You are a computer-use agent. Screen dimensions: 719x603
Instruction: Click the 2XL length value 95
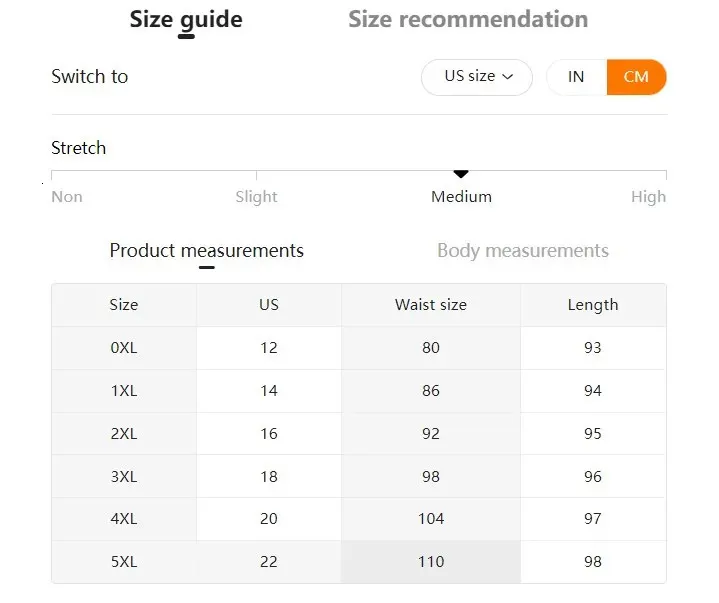point(592,434)
